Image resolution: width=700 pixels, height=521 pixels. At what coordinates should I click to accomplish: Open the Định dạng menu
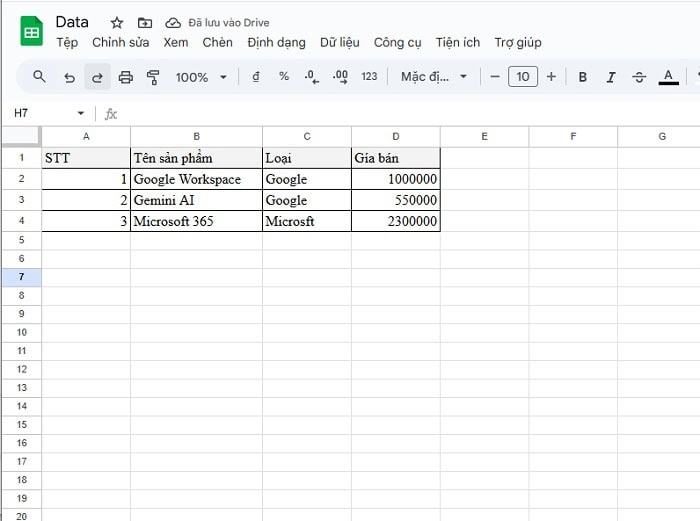click(x=276, y=43)
